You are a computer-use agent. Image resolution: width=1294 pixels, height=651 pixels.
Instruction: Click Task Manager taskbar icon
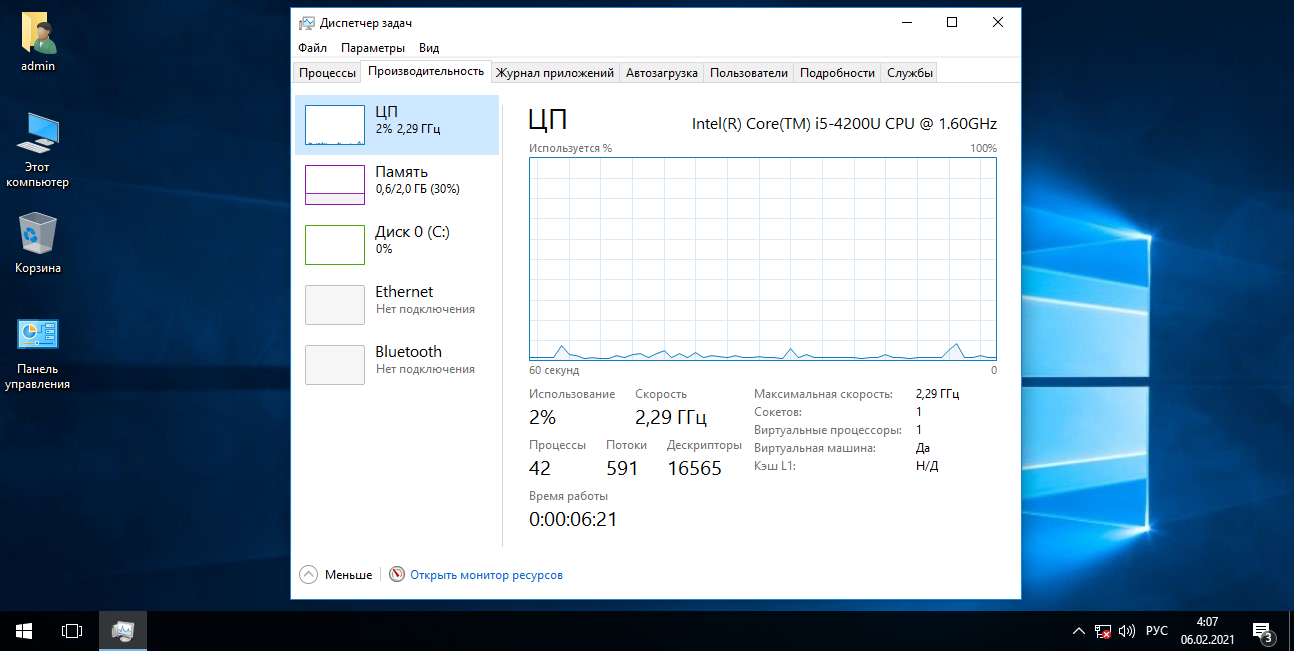(x=123, y=631)
